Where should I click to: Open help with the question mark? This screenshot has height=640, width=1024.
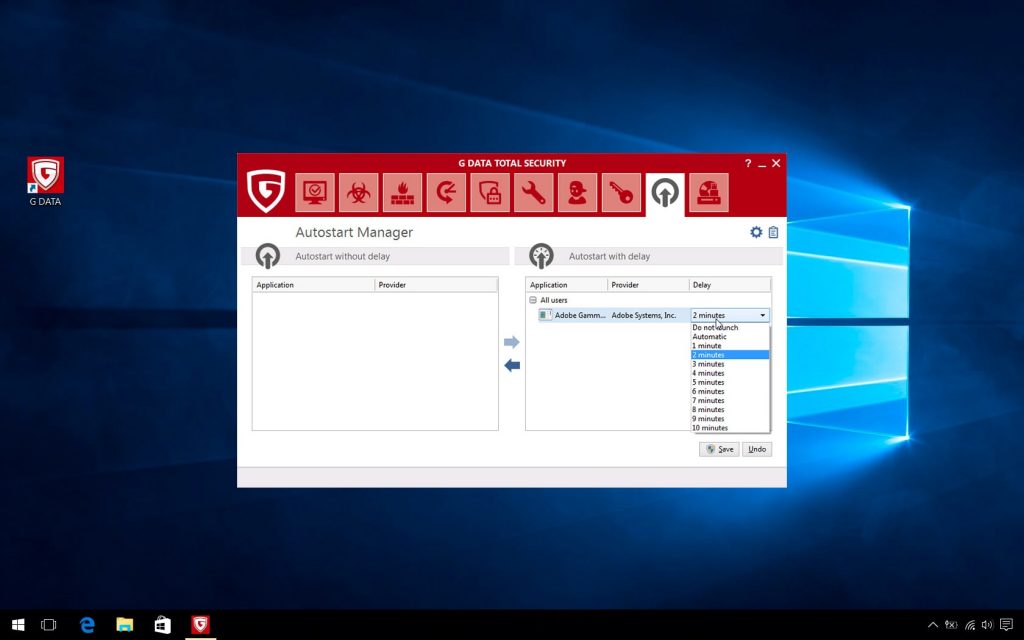tap(748, 163)
